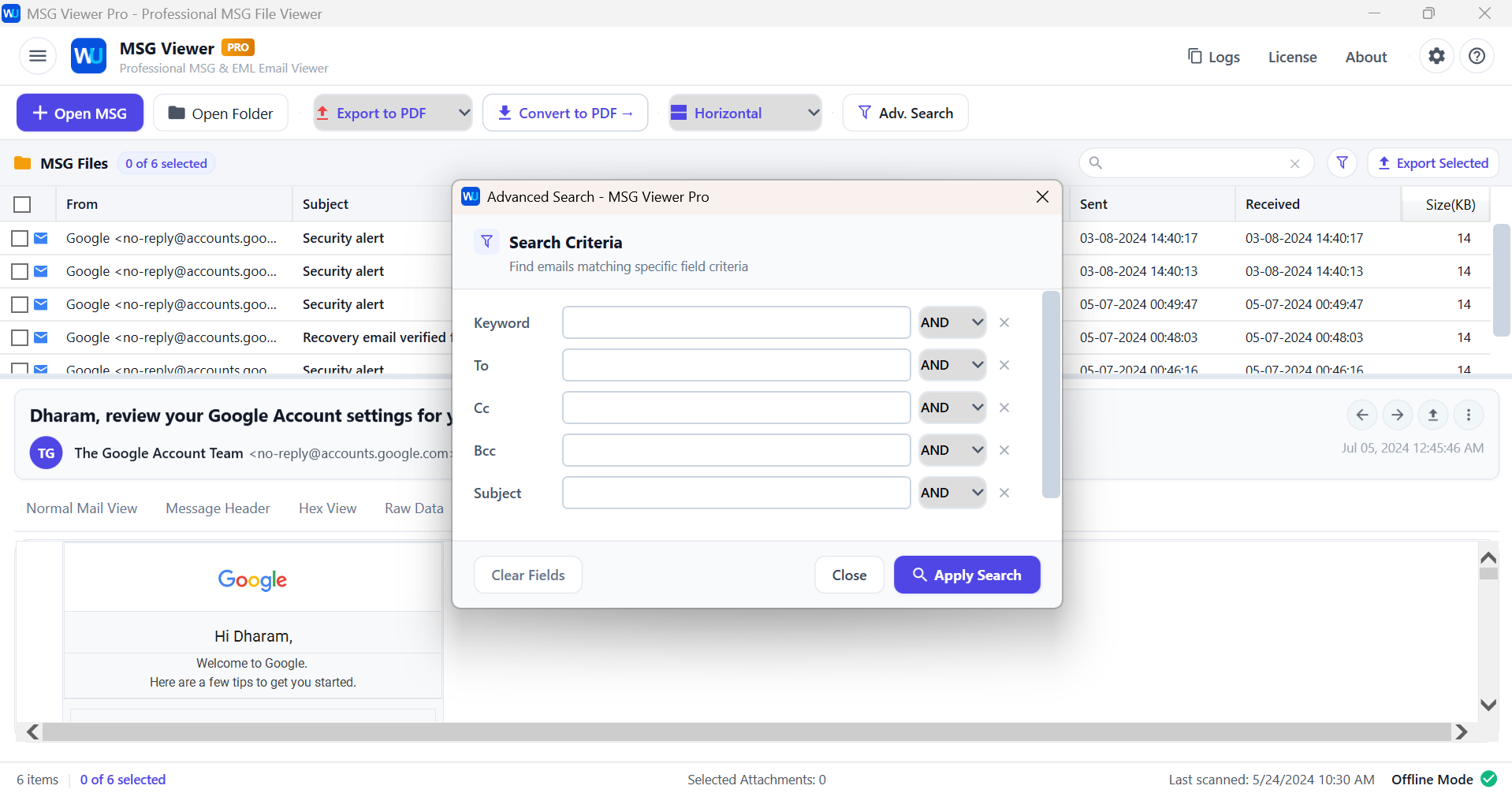
Task: Check the Recovery email verified row
Action: 20,337
